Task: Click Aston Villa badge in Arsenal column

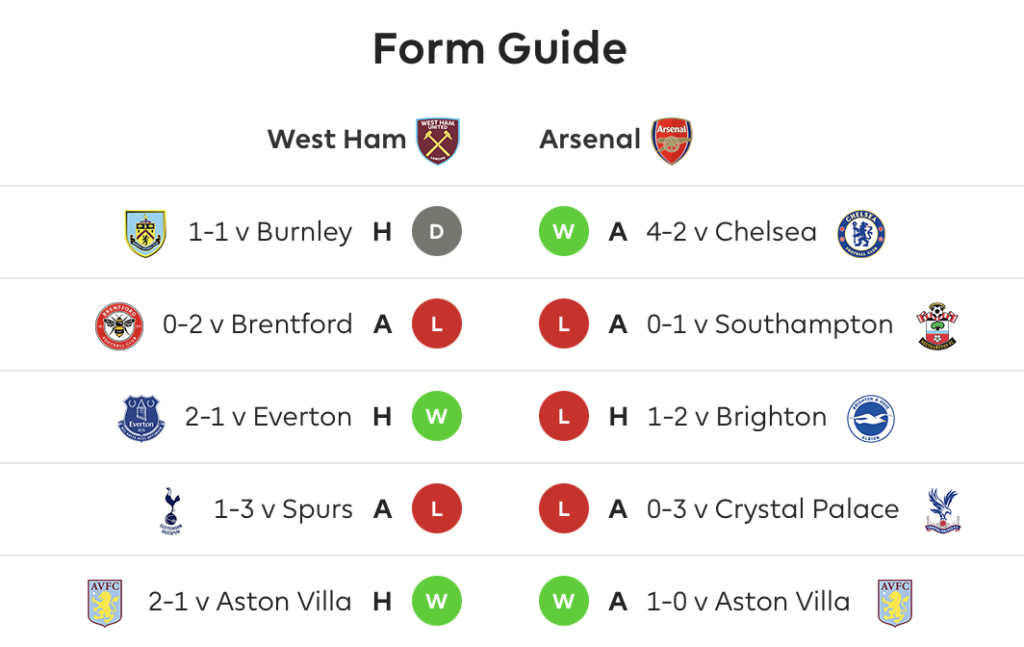Action: click(895, 603)
